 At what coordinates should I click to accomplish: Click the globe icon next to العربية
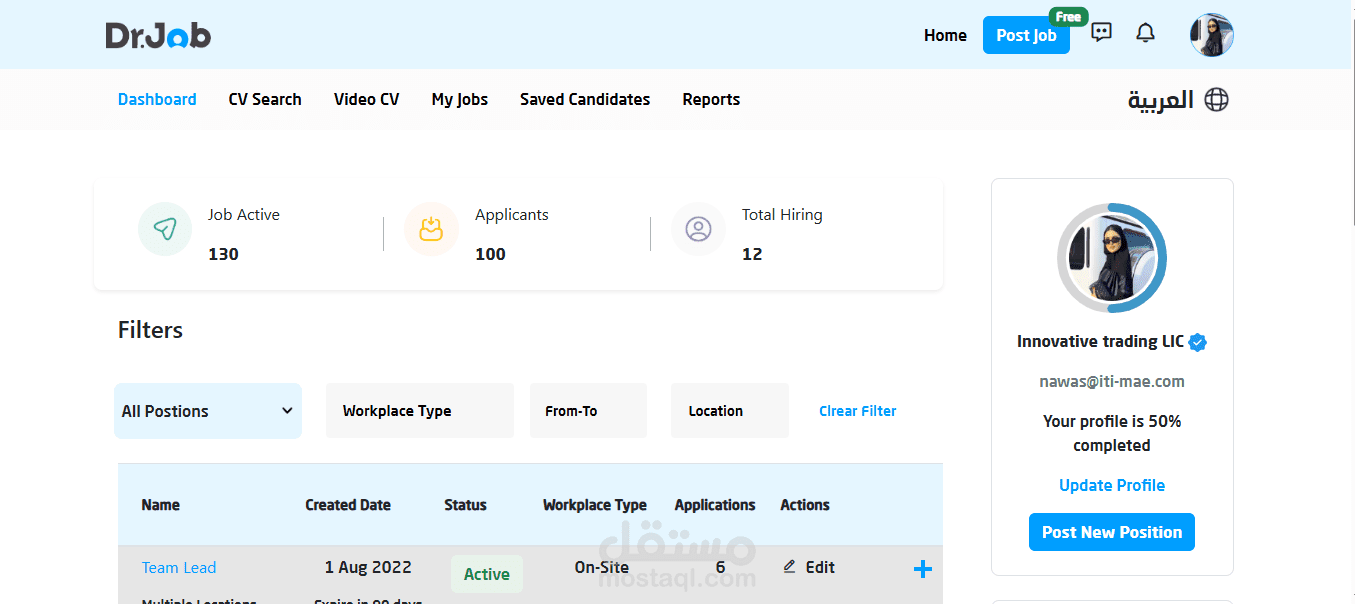(1216, 99)
